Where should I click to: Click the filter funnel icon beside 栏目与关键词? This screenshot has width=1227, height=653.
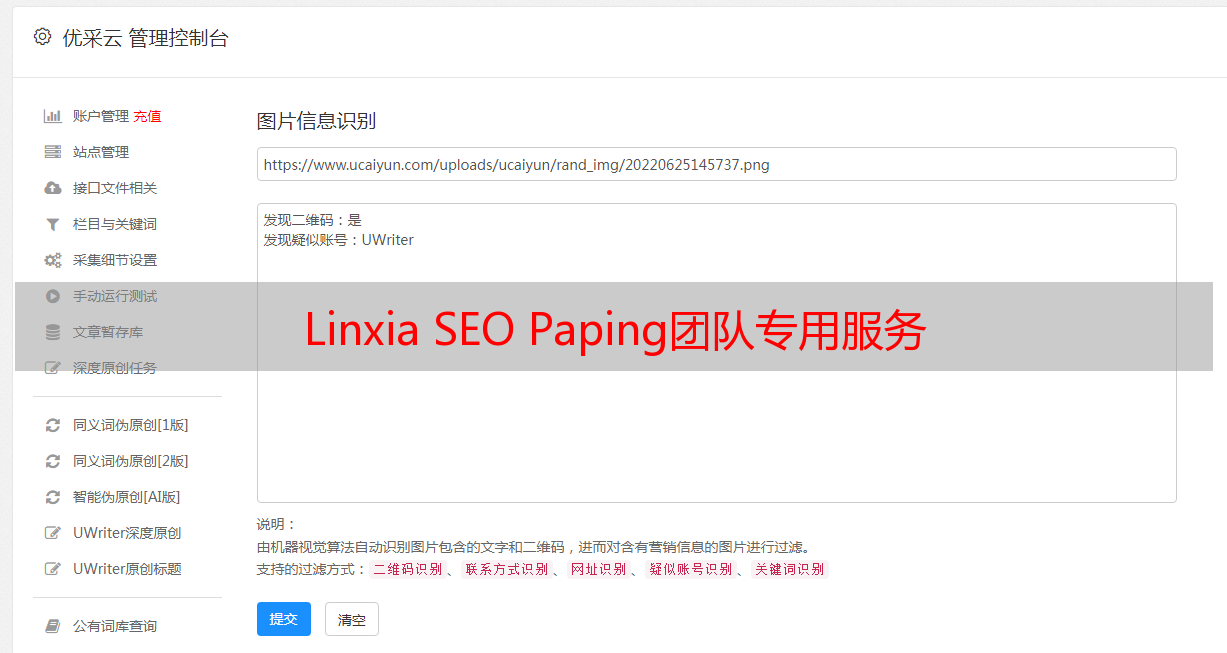pyautogui.click(x=53, y=224)
